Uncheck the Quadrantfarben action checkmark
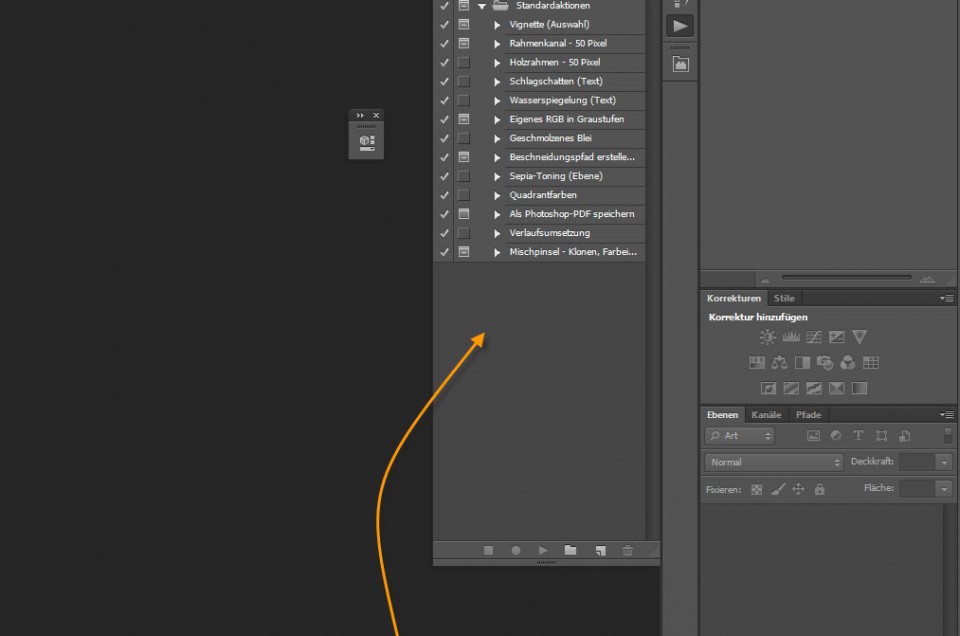This screenshot has width=960, height=636. tap(444, 195)
